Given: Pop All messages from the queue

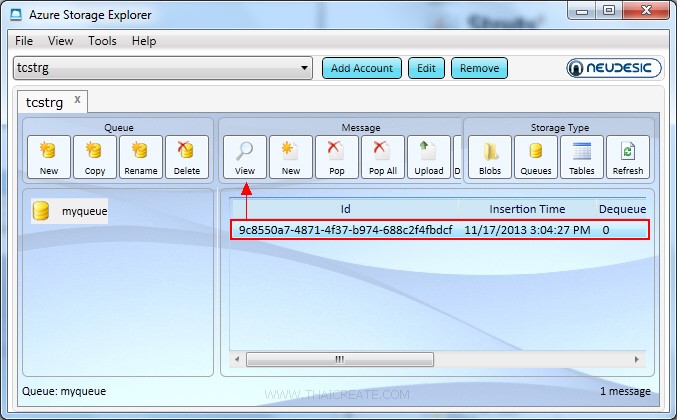Looking at the screenshot, I should [383, 157].
